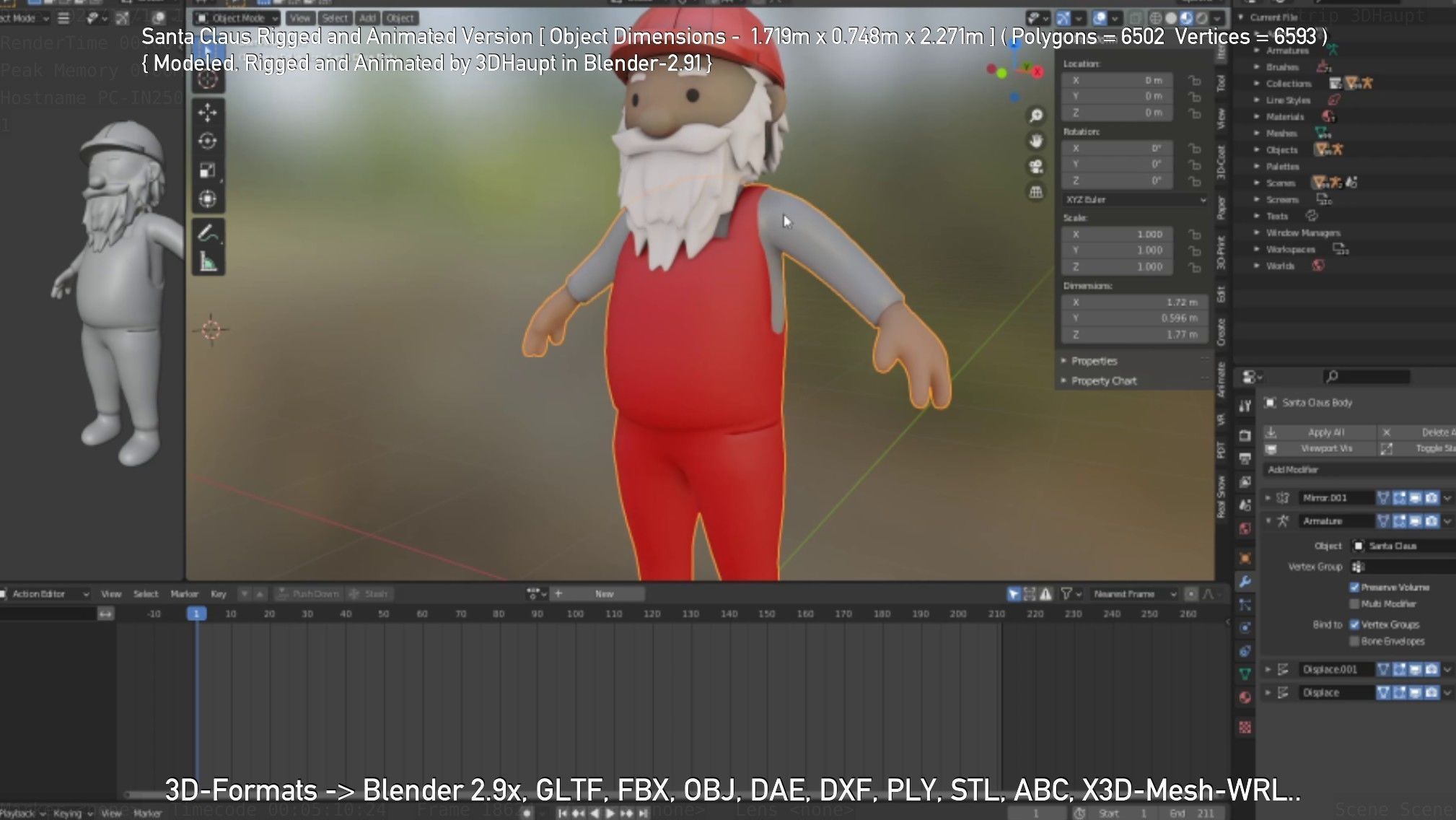Open the Active Tool settings properties tab

click(x=1245, y=406)
